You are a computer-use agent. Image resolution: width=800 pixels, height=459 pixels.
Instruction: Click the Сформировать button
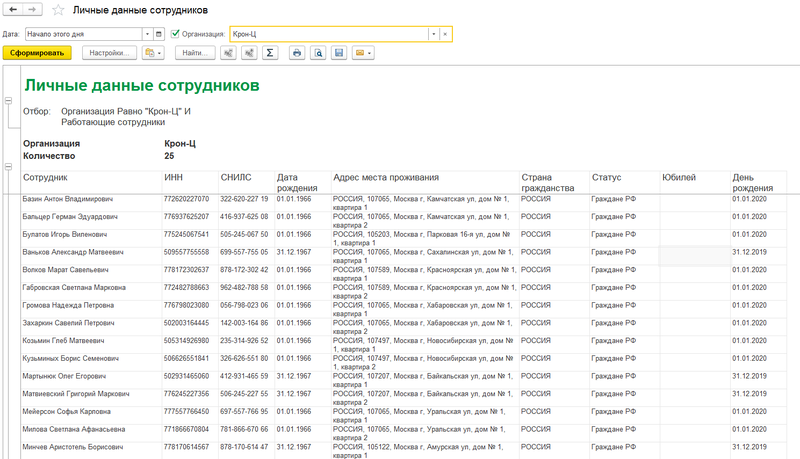(37, 53)
